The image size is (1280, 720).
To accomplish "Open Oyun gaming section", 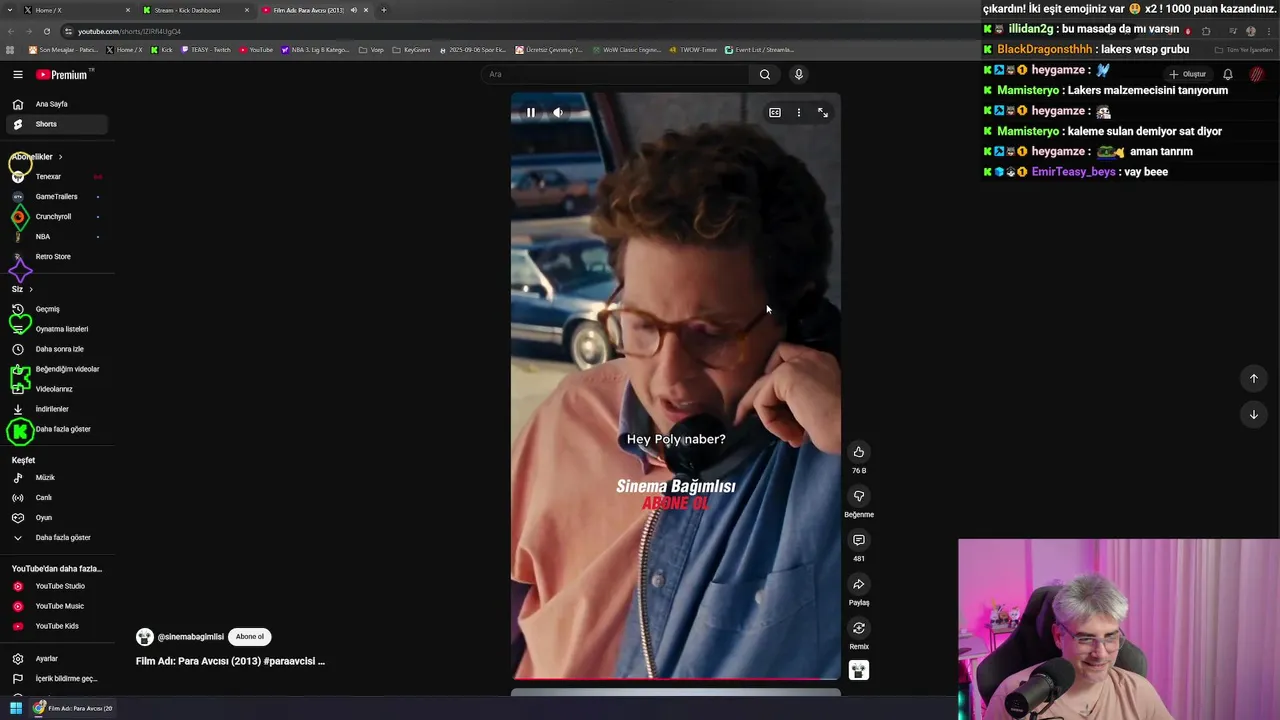I will pos(56,518).
